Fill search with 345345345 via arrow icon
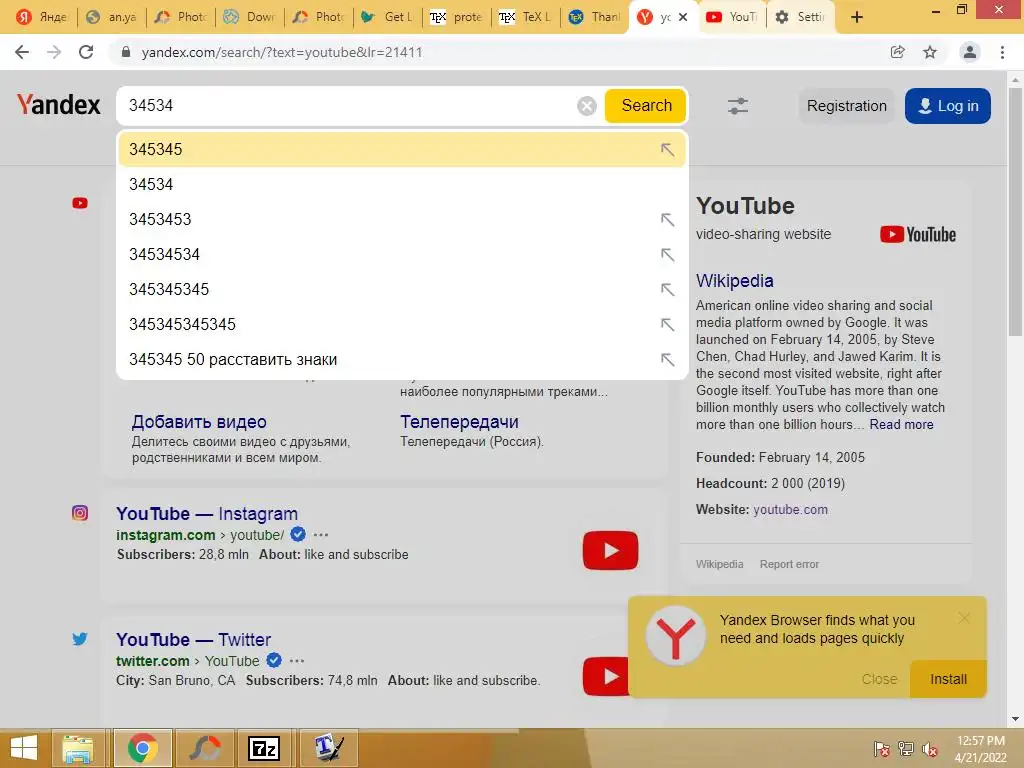Viewport: 1024px width, 768px height. pyautogui.click(x=667, y=289)
